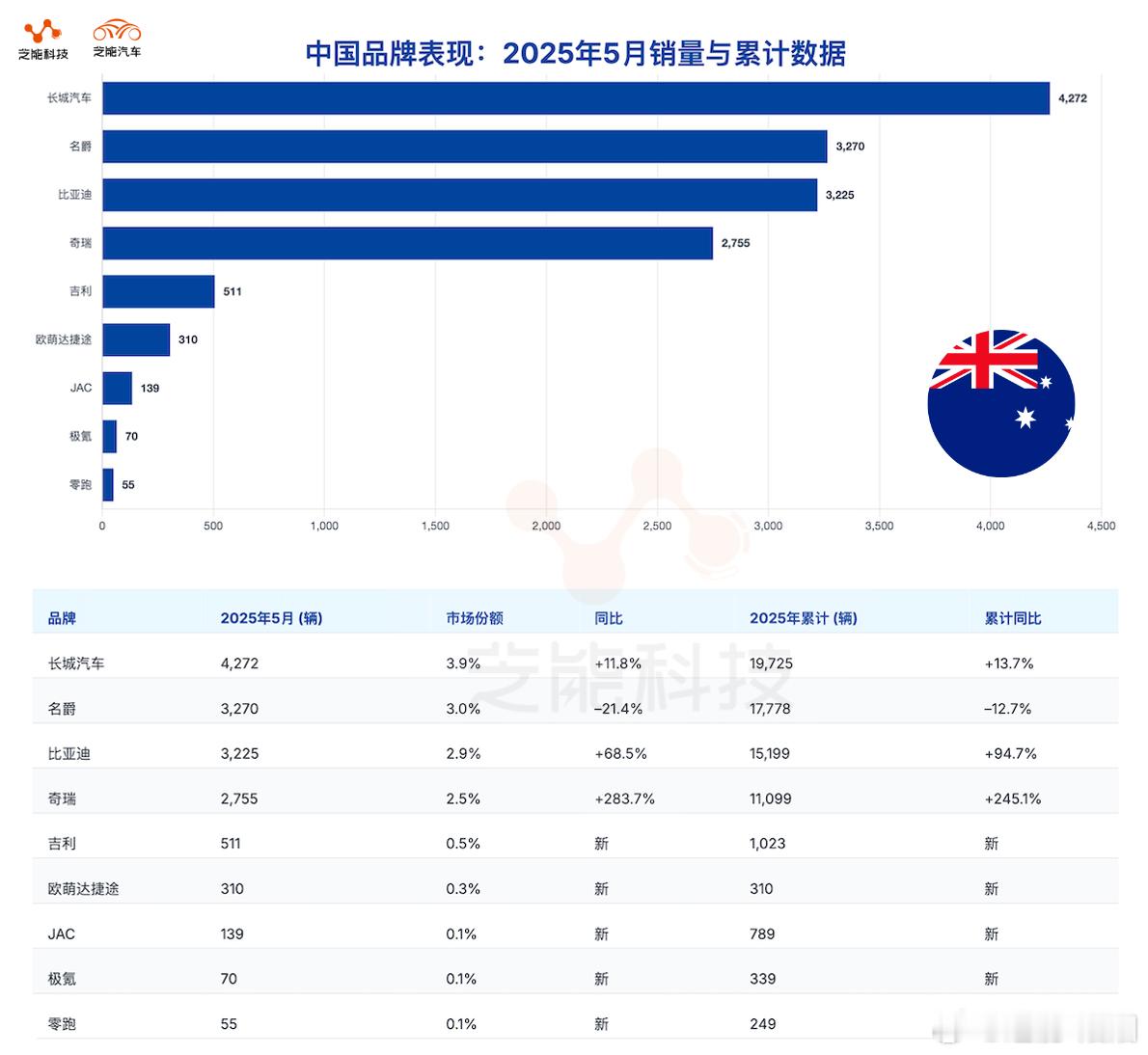Select the JAC bar in chart

[117, 388]
